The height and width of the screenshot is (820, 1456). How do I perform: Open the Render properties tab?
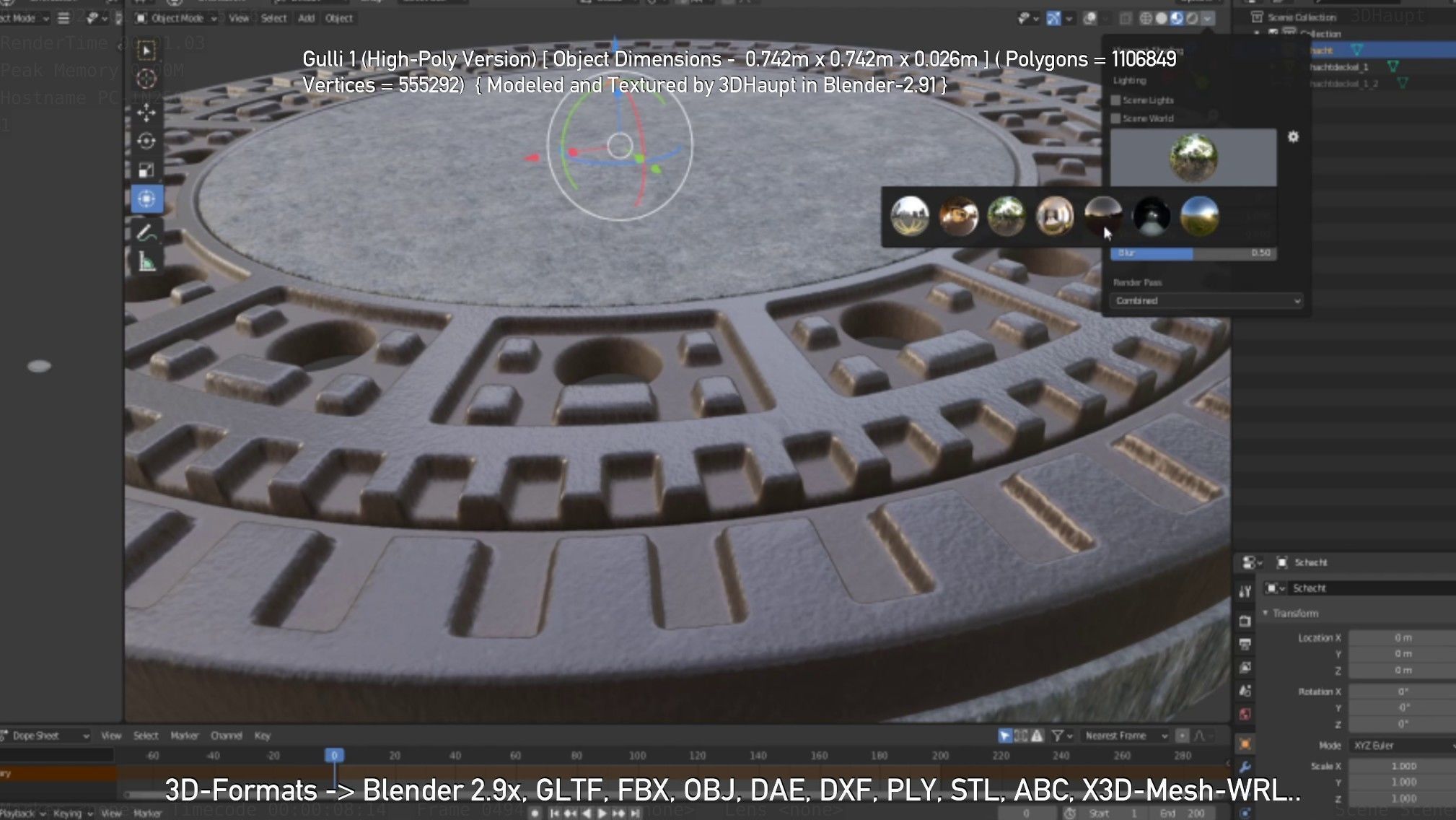(x=1245, y=621)
